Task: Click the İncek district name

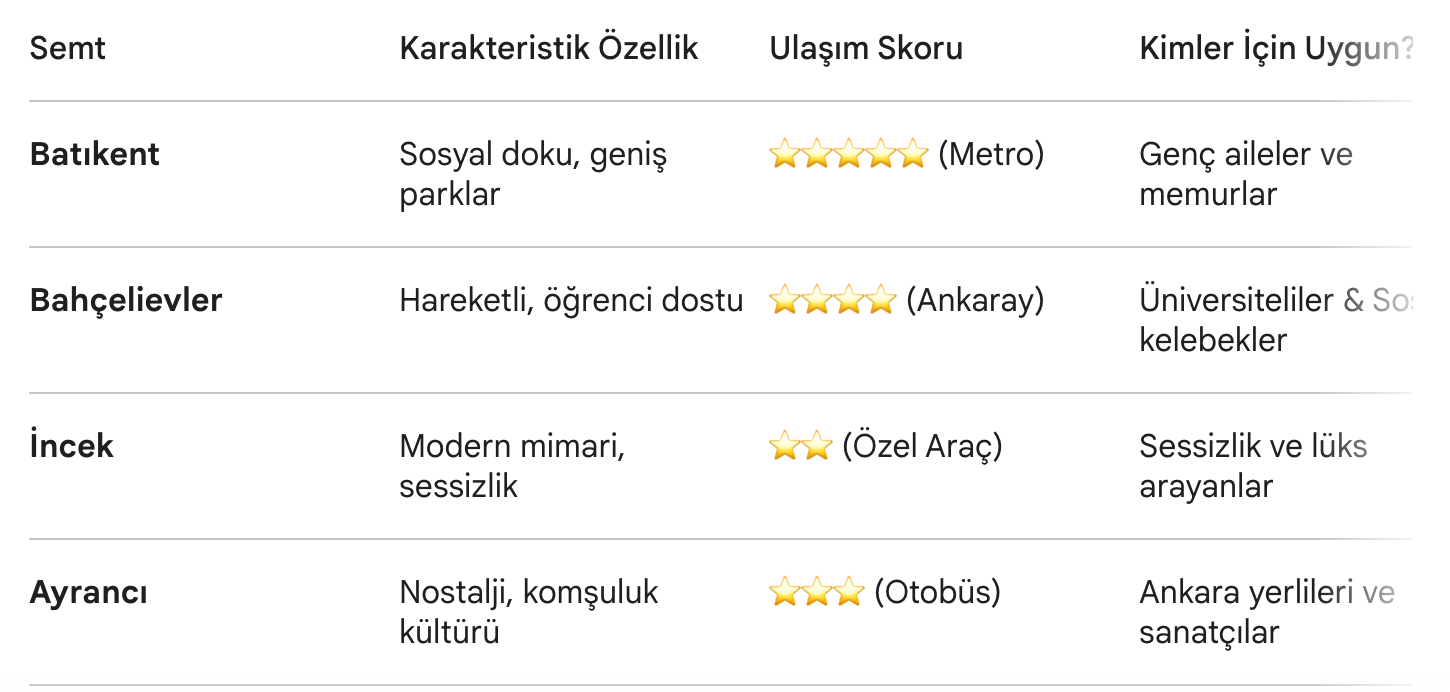Action: click(72, 446)
